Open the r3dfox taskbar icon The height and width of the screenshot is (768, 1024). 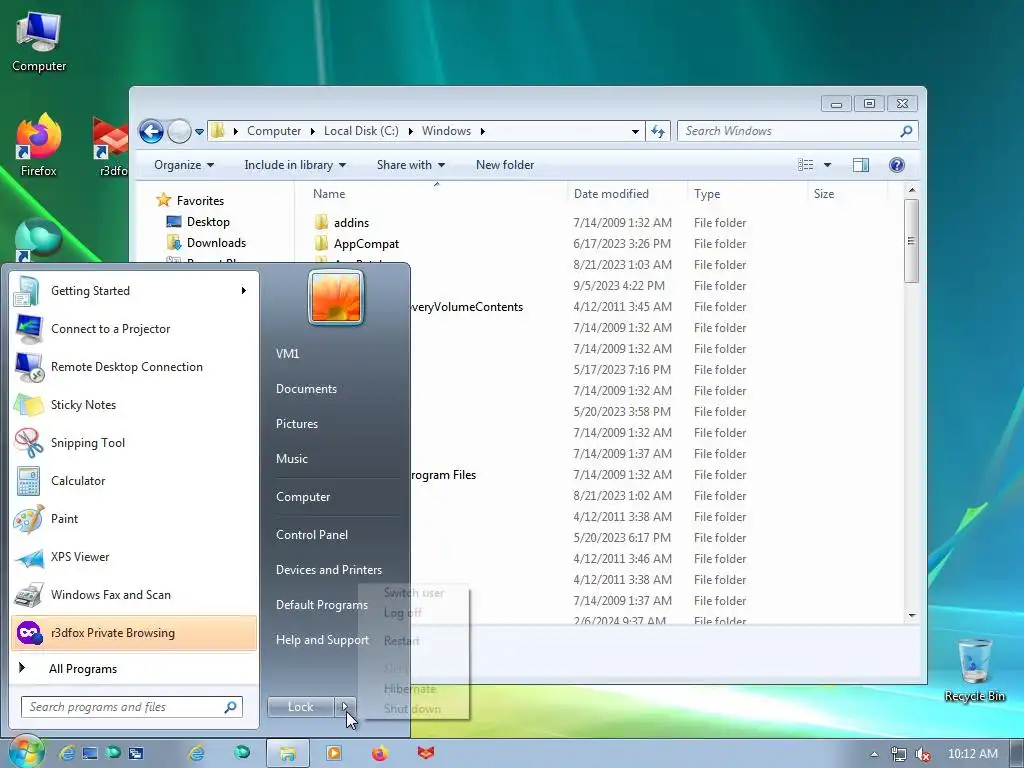[426, 753]
